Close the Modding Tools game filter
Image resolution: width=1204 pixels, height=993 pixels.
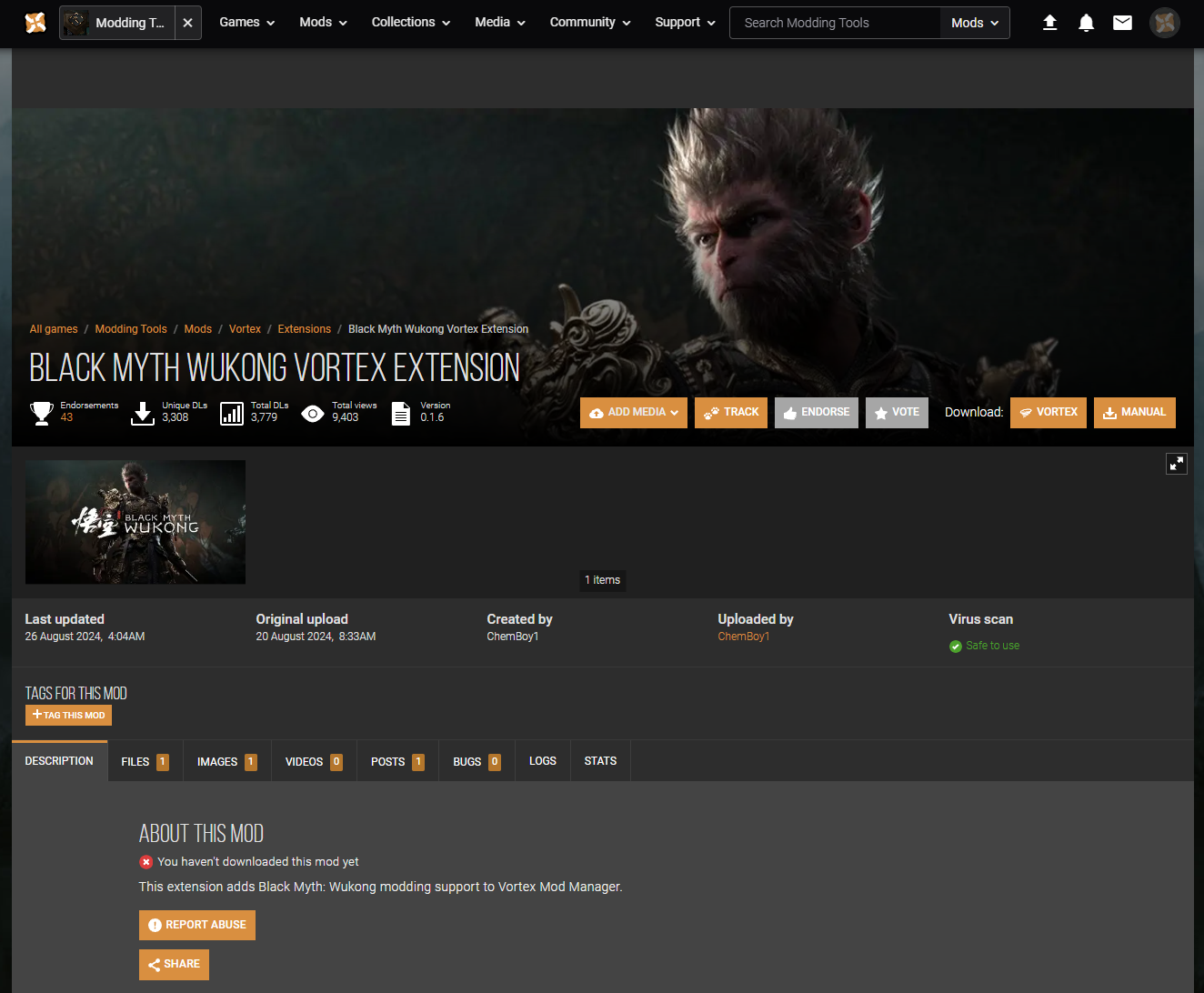[x=187, y=23]
